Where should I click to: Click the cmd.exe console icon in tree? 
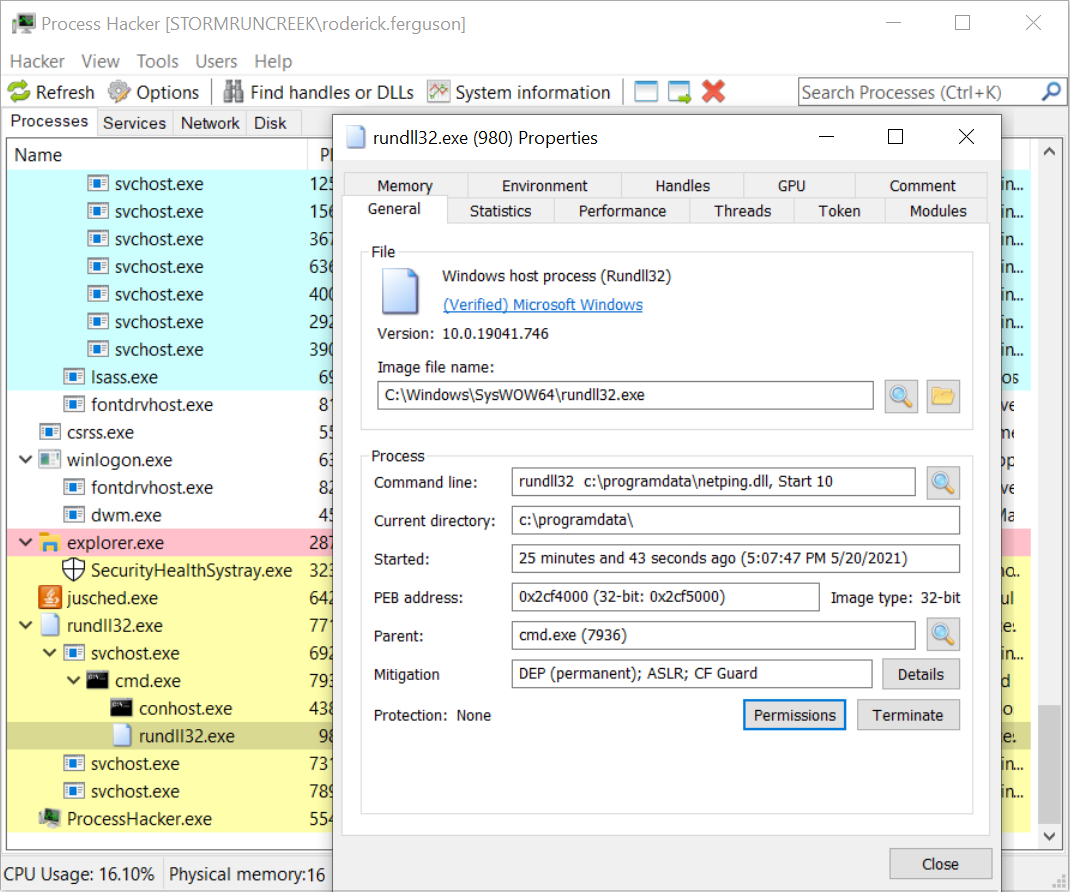(98, 680)
